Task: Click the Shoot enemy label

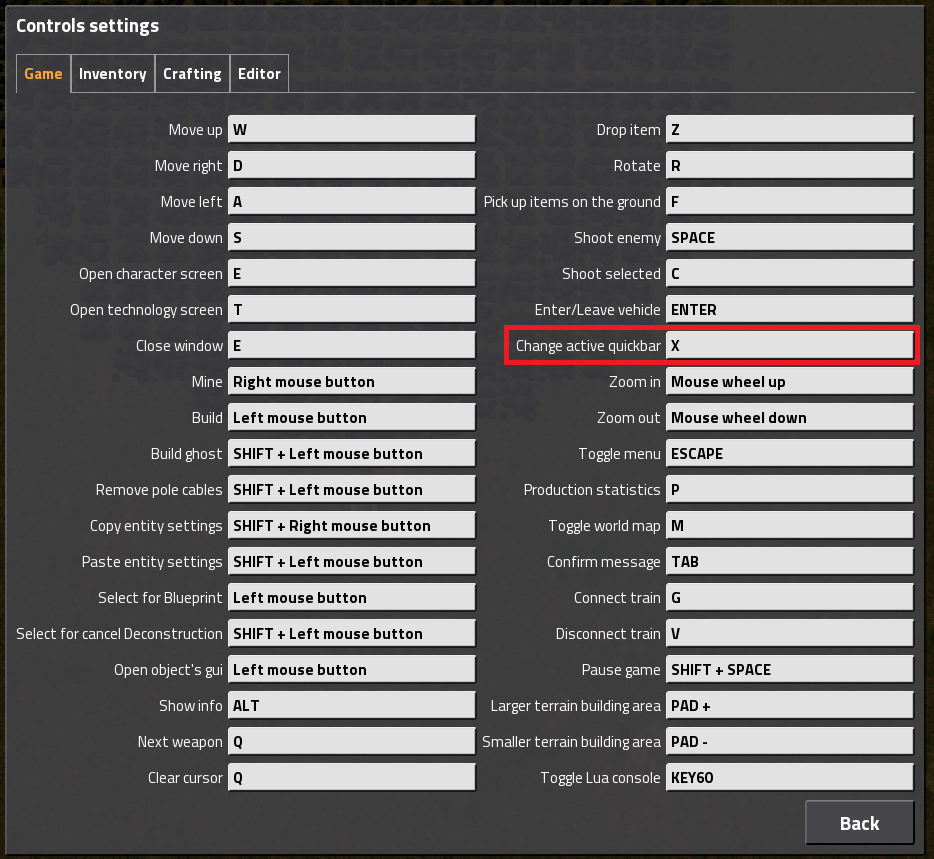Action: click(x=617, y=238)
